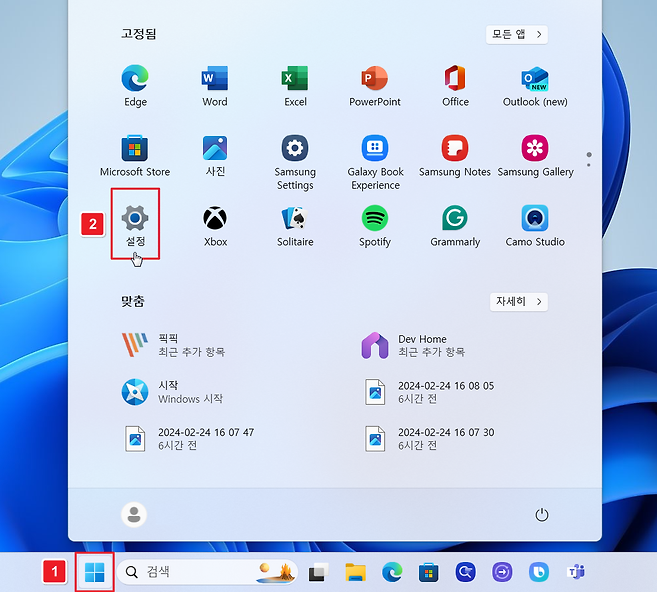Open Galaxy Book Experience
This screenshot has width=657, height=592.
375,162
